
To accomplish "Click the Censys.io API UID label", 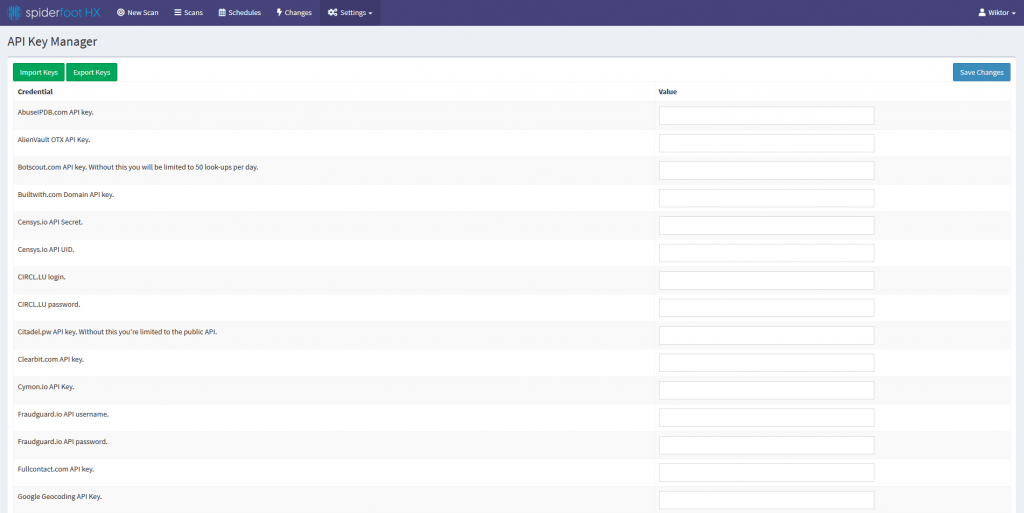I will coord(46,249).
